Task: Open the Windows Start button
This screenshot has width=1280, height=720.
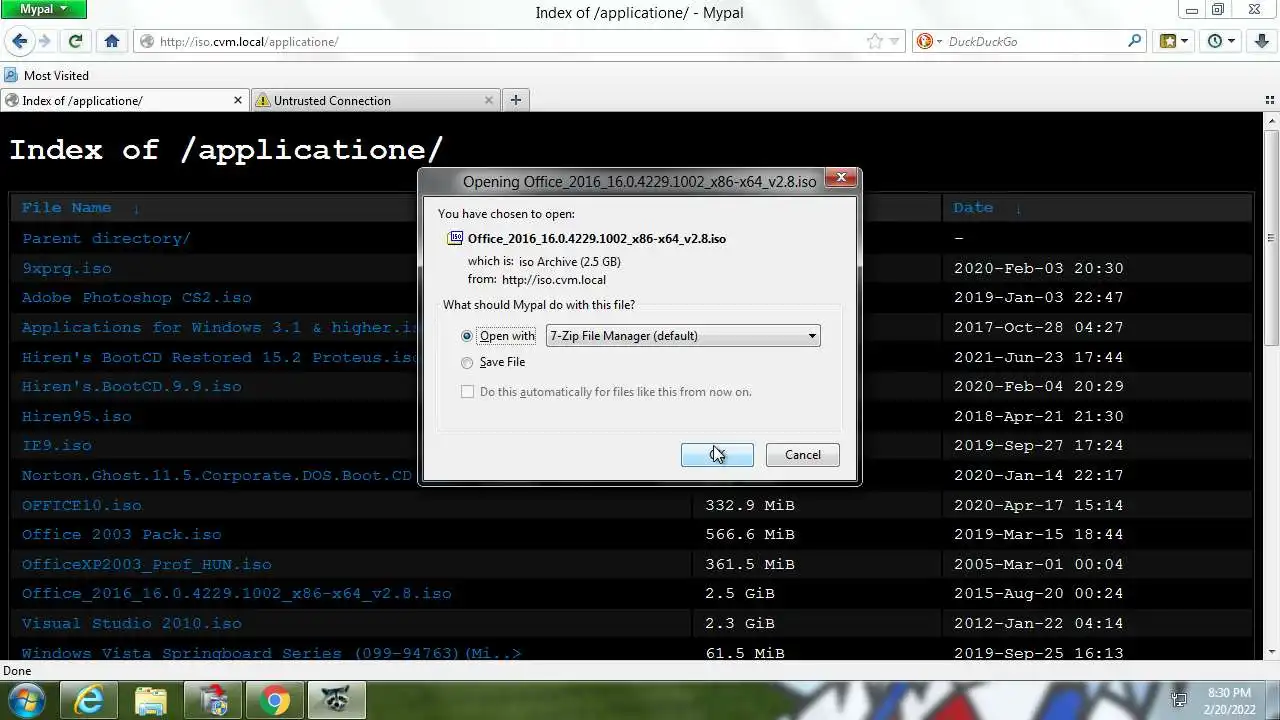Action: [x=27, y=700]
